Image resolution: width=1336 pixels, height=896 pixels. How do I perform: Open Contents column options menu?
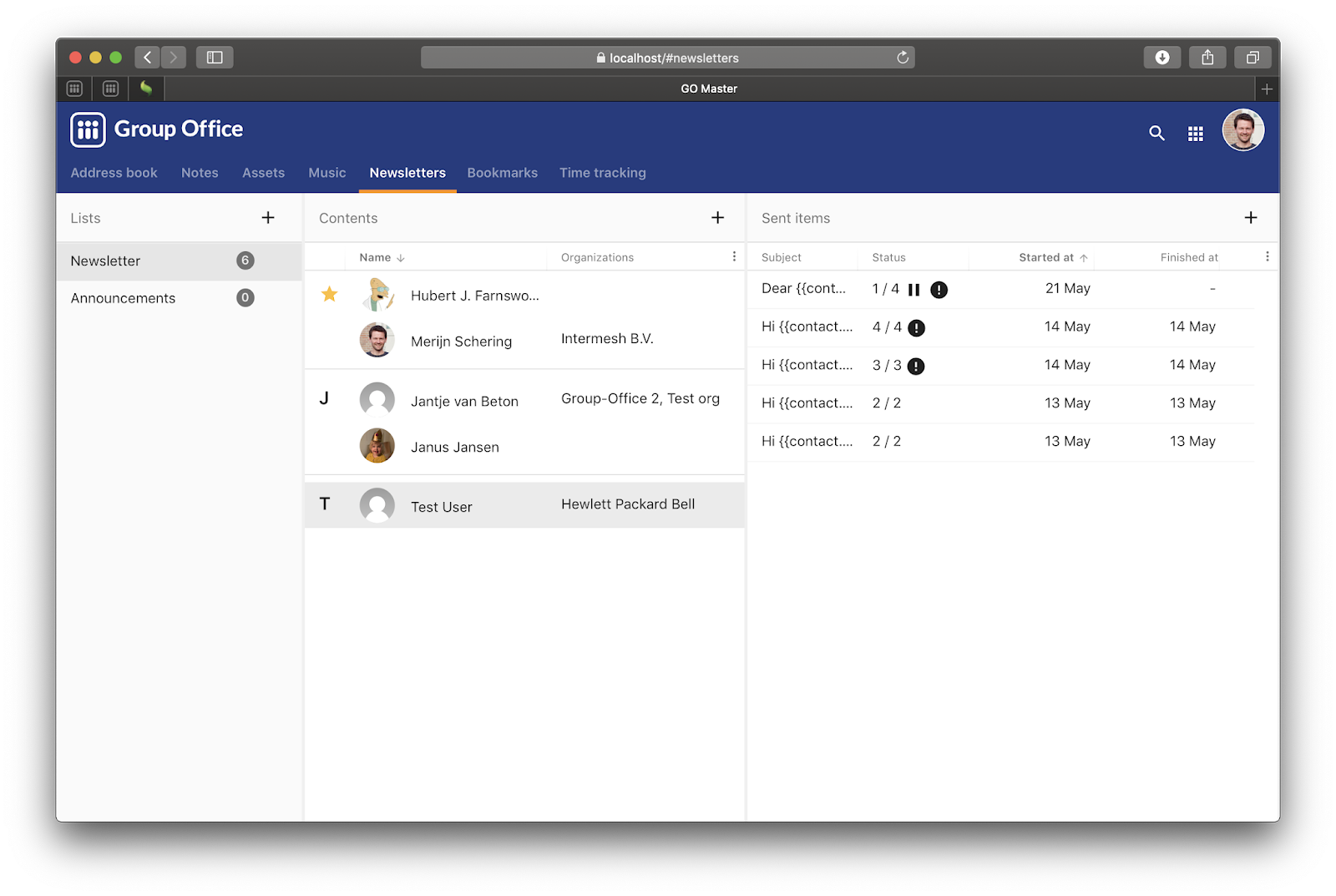(x=734, y=257)
